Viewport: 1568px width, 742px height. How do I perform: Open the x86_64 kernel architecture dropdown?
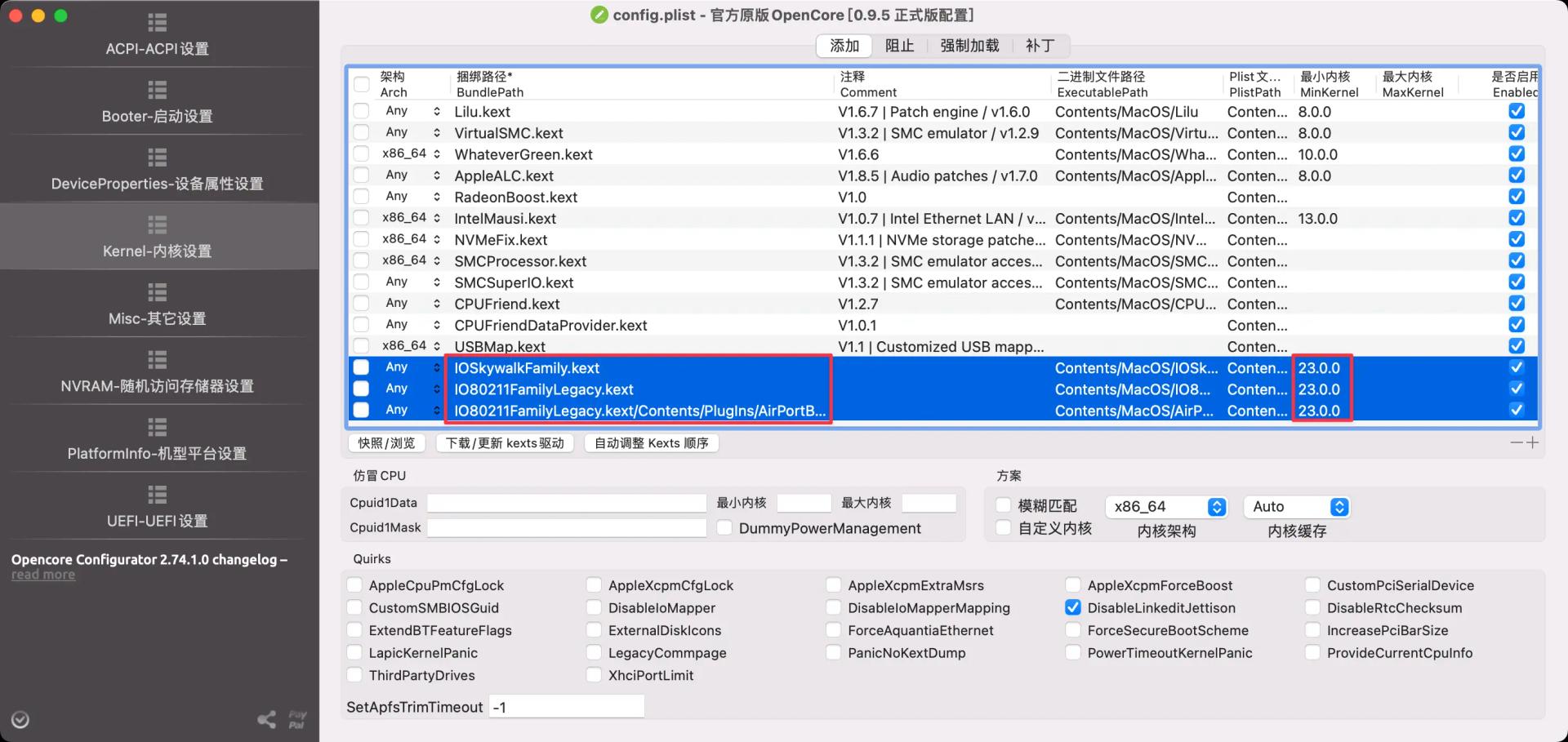[x=1166, y=507]
